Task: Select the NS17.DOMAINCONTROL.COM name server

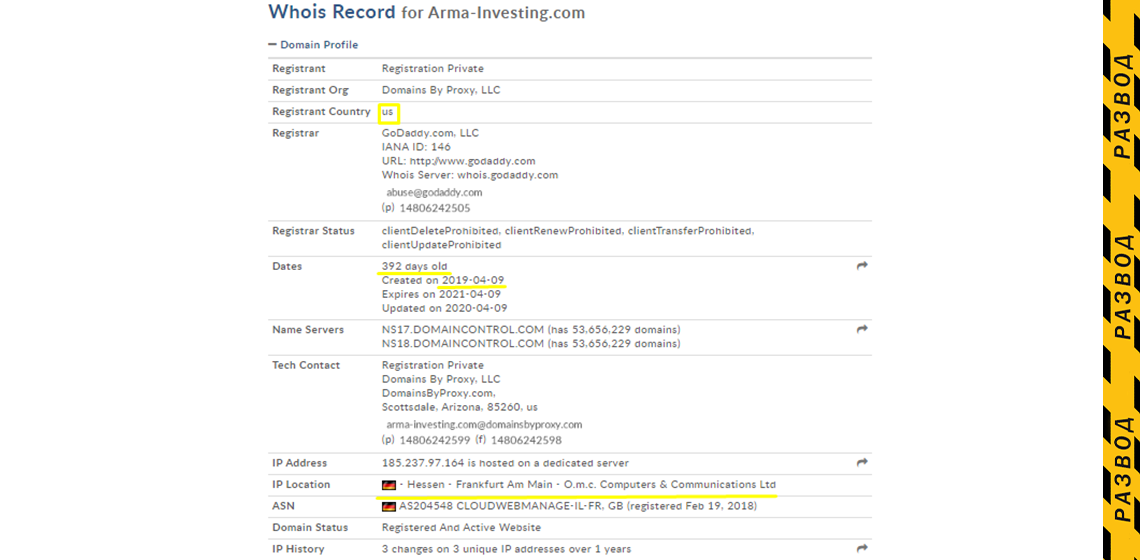Action: [x=462, y=330]
